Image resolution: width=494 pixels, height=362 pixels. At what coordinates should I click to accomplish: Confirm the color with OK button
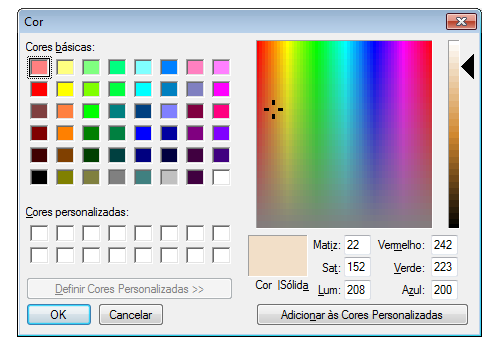coord(59,314)
